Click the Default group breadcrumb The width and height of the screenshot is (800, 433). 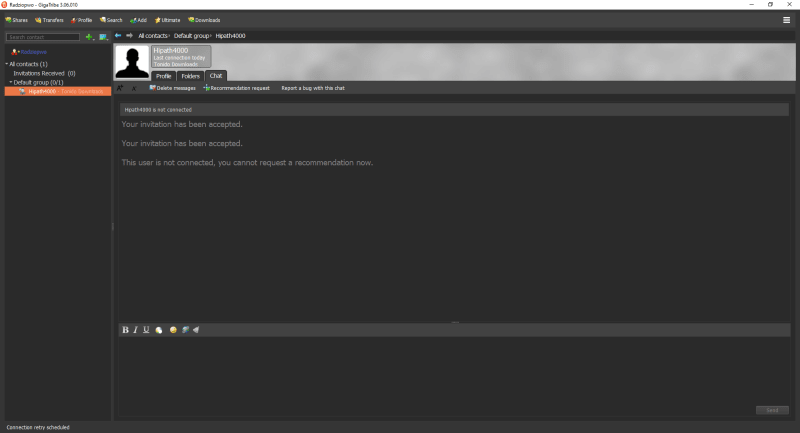191,36
